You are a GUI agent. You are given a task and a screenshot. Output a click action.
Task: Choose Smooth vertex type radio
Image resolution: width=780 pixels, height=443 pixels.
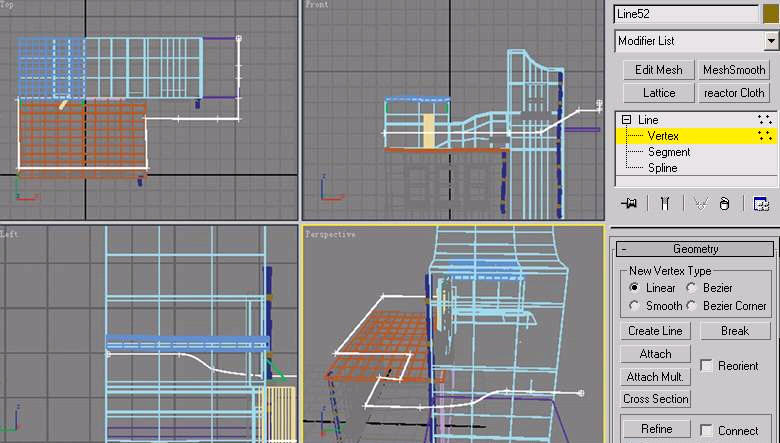point(634,306)
